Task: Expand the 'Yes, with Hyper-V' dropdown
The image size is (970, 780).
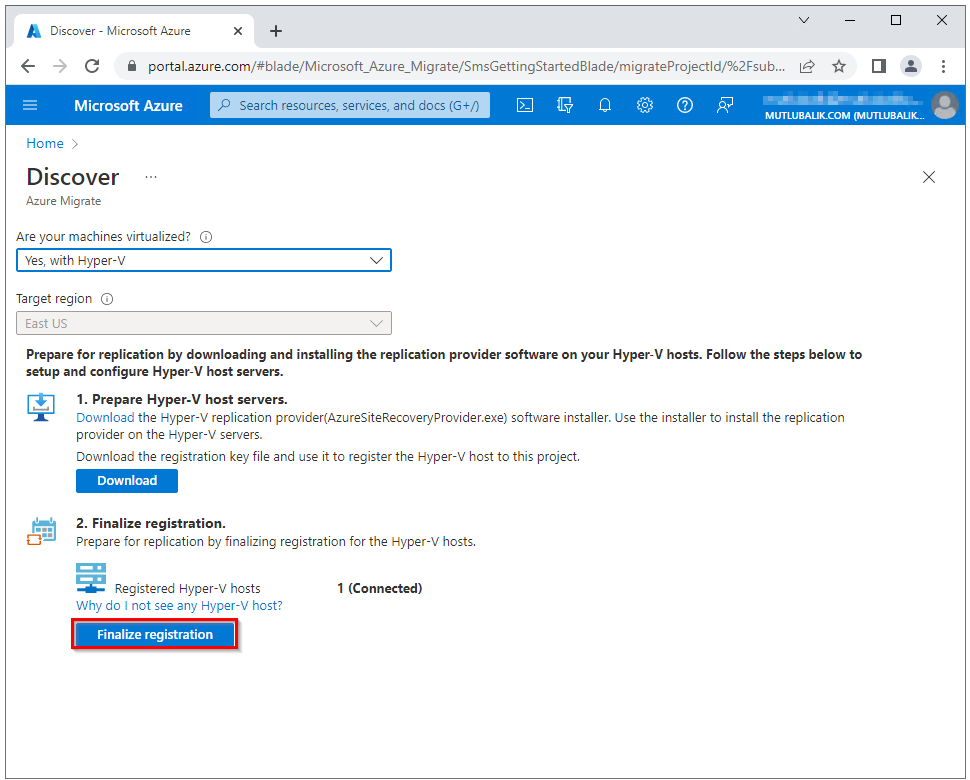Action: pyautogui.click(x=204, y=260)
